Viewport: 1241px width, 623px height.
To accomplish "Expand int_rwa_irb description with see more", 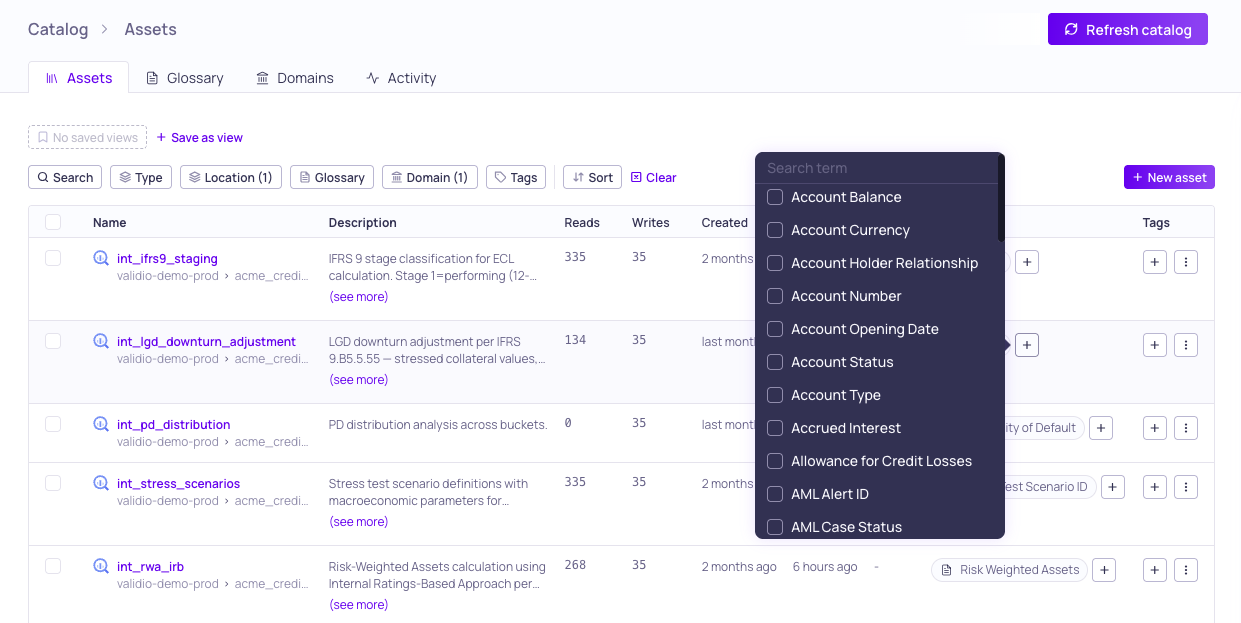I will click(x=358, y=604).
